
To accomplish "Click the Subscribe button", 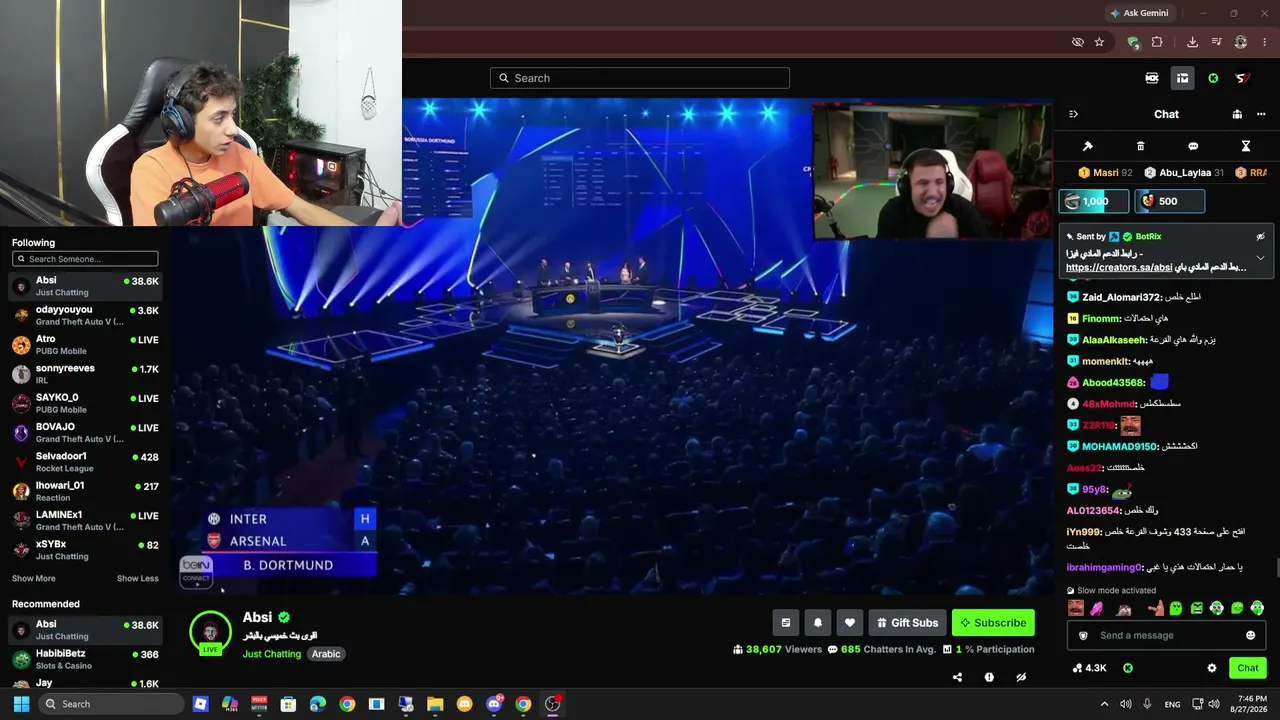I will coord(993,623).
